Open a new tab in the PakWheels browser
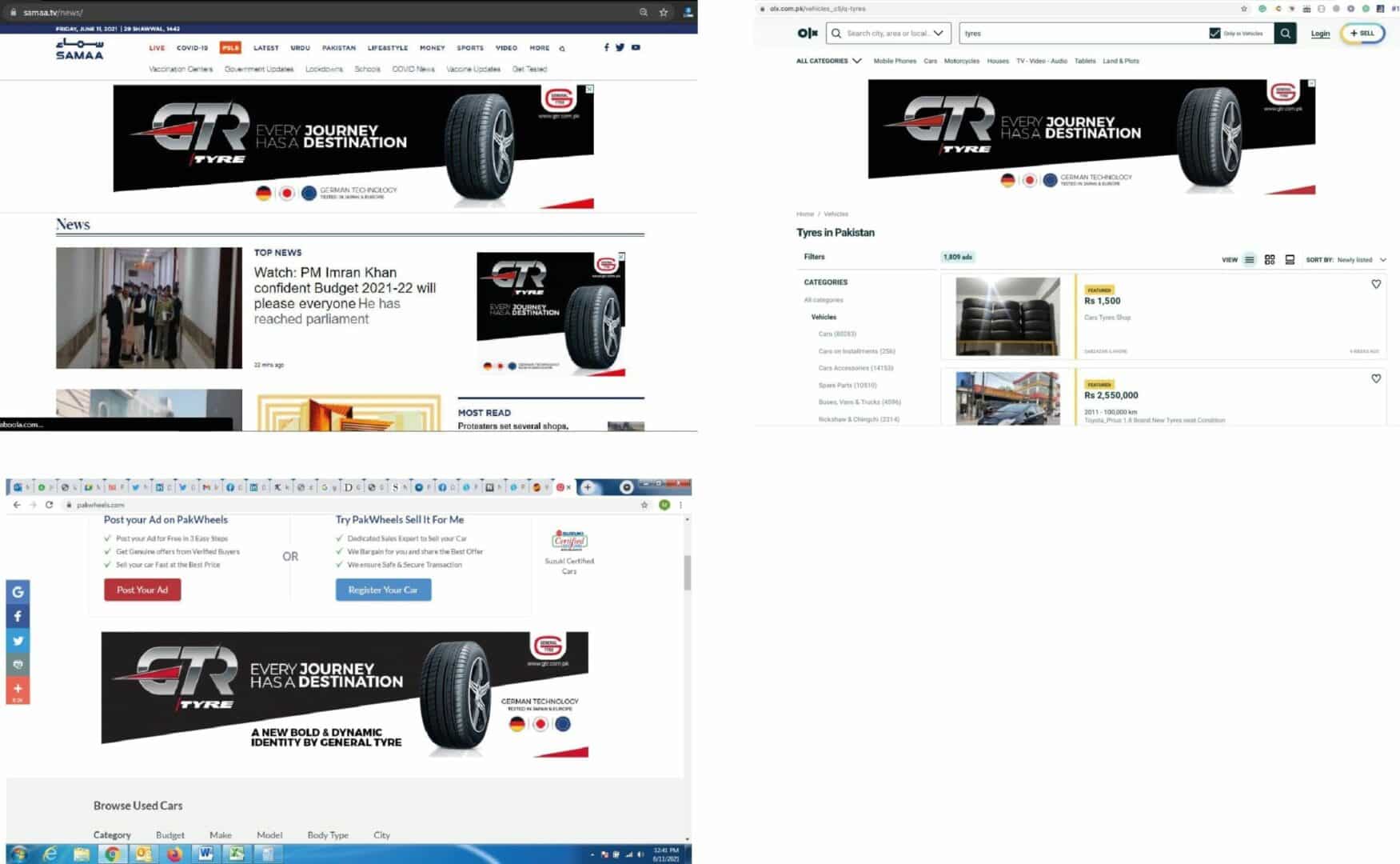This screenshot has width=1400, height=864. (x=588, y=487)
